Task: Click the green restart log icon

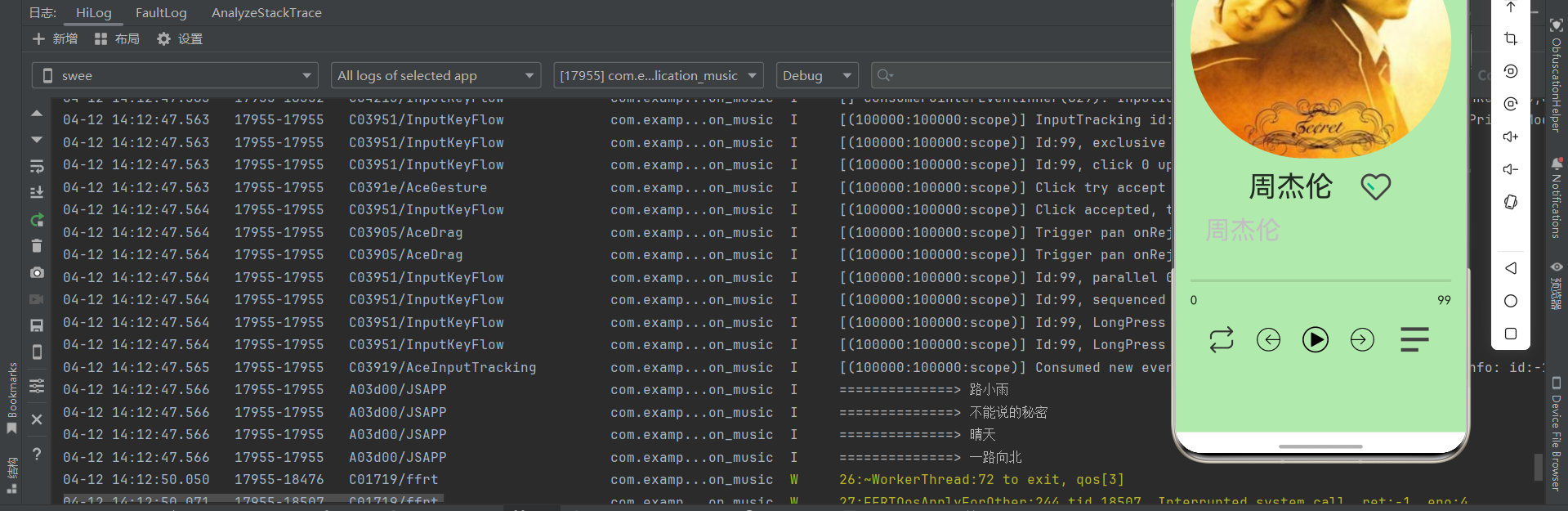Action: 37,220
